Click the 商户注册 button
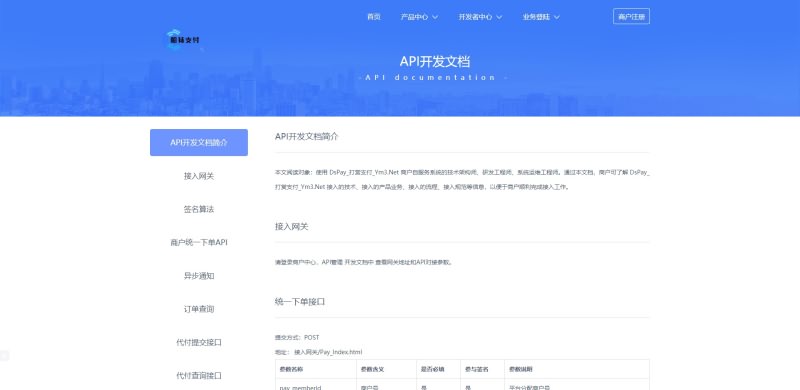This screenshot has width=800, height=390. coord(631,16)
